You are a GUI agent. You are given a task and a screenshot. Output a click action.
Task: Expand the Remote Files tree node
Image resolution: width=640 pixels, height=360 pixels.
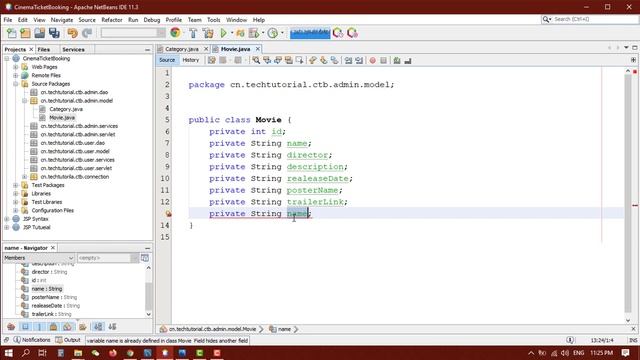16,76
